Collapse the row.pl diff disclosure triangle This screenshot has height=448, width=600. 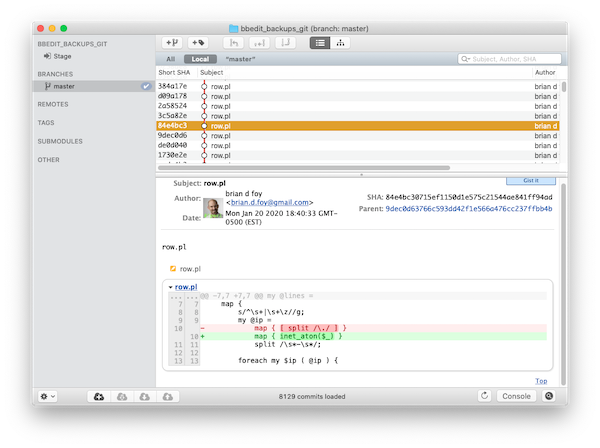[x=170, y=287]
